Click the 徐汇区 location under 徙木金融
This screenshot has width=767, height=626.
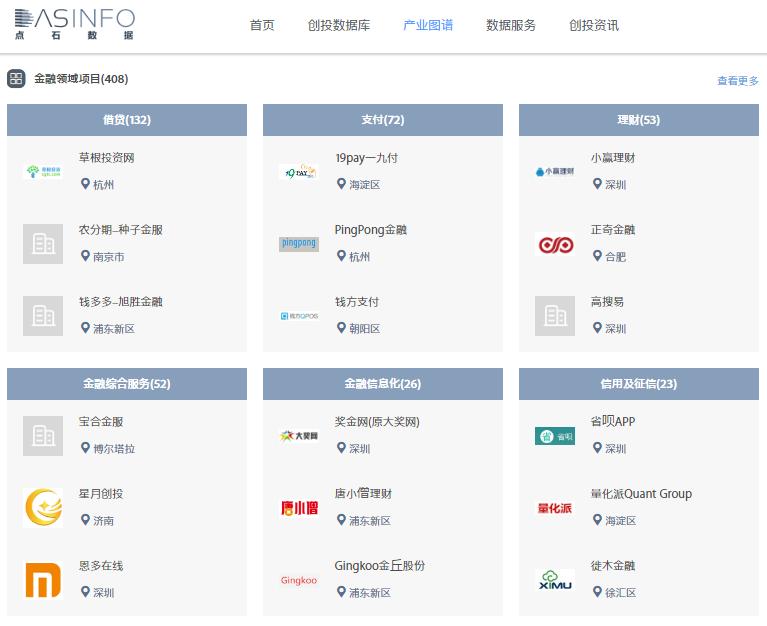621,593
